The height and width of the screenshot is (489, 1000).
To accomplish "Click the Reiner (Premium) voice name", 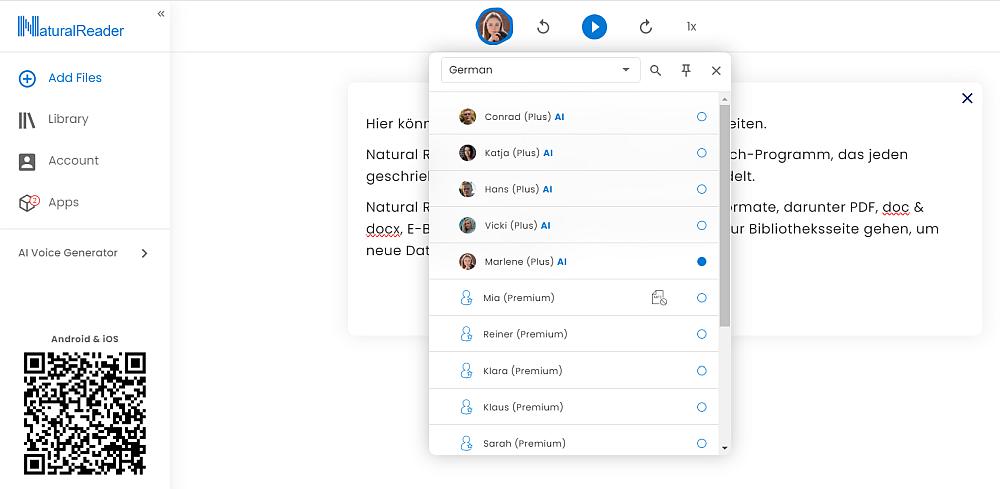I will [526, 334].
